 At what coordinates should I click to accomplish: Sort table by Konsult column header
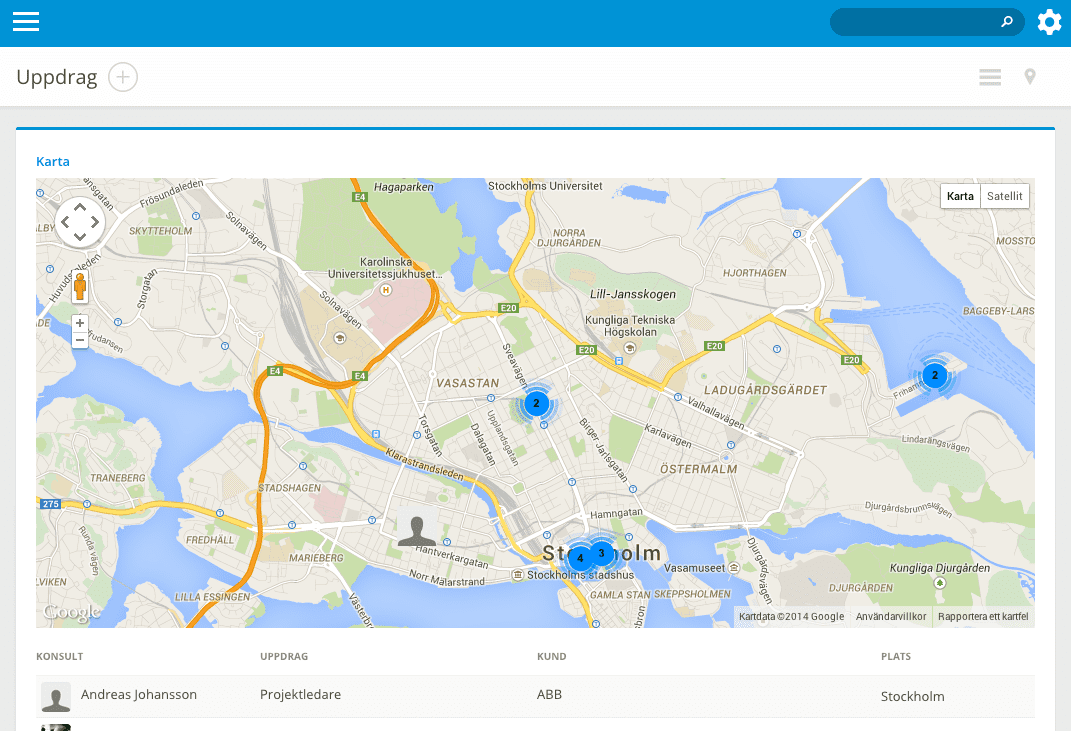[x=60, y=657]
